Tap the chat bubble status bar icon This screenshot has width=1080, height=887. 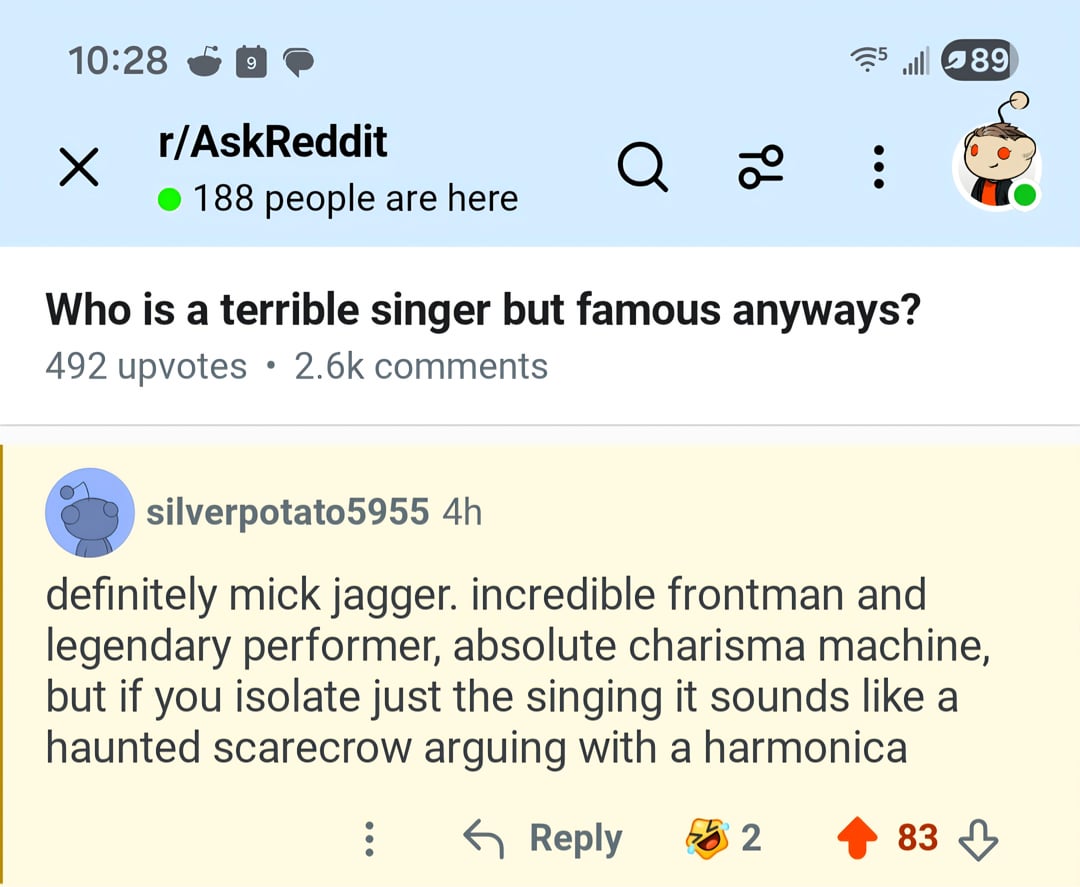[299, 63]
